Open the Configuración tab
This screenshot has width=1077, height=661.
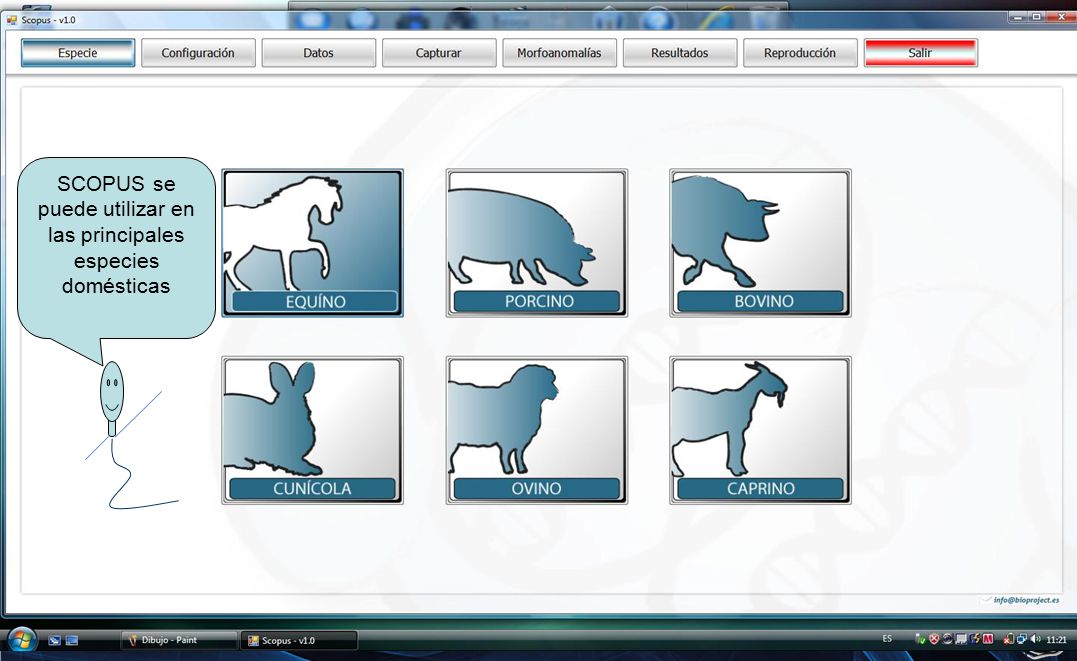198,53
